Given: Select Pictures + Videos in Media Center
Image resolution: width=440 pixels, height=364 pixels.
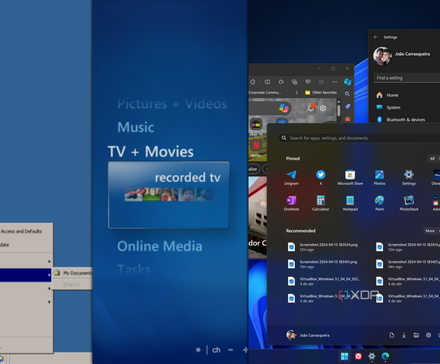Looking at the screenshot, I should pos(172,104).
